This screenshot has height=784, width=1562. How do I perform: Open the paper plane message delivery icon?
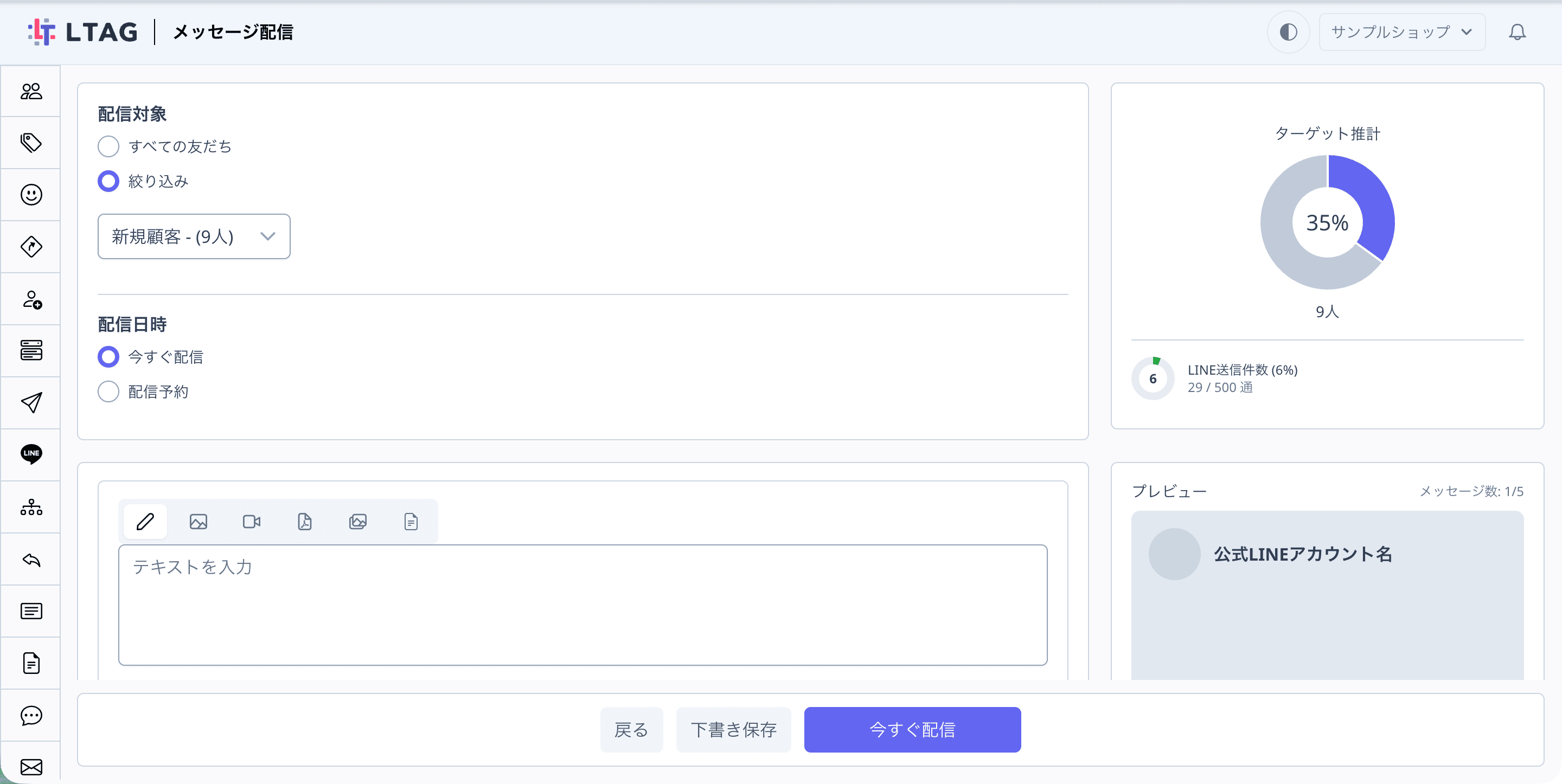31,403
